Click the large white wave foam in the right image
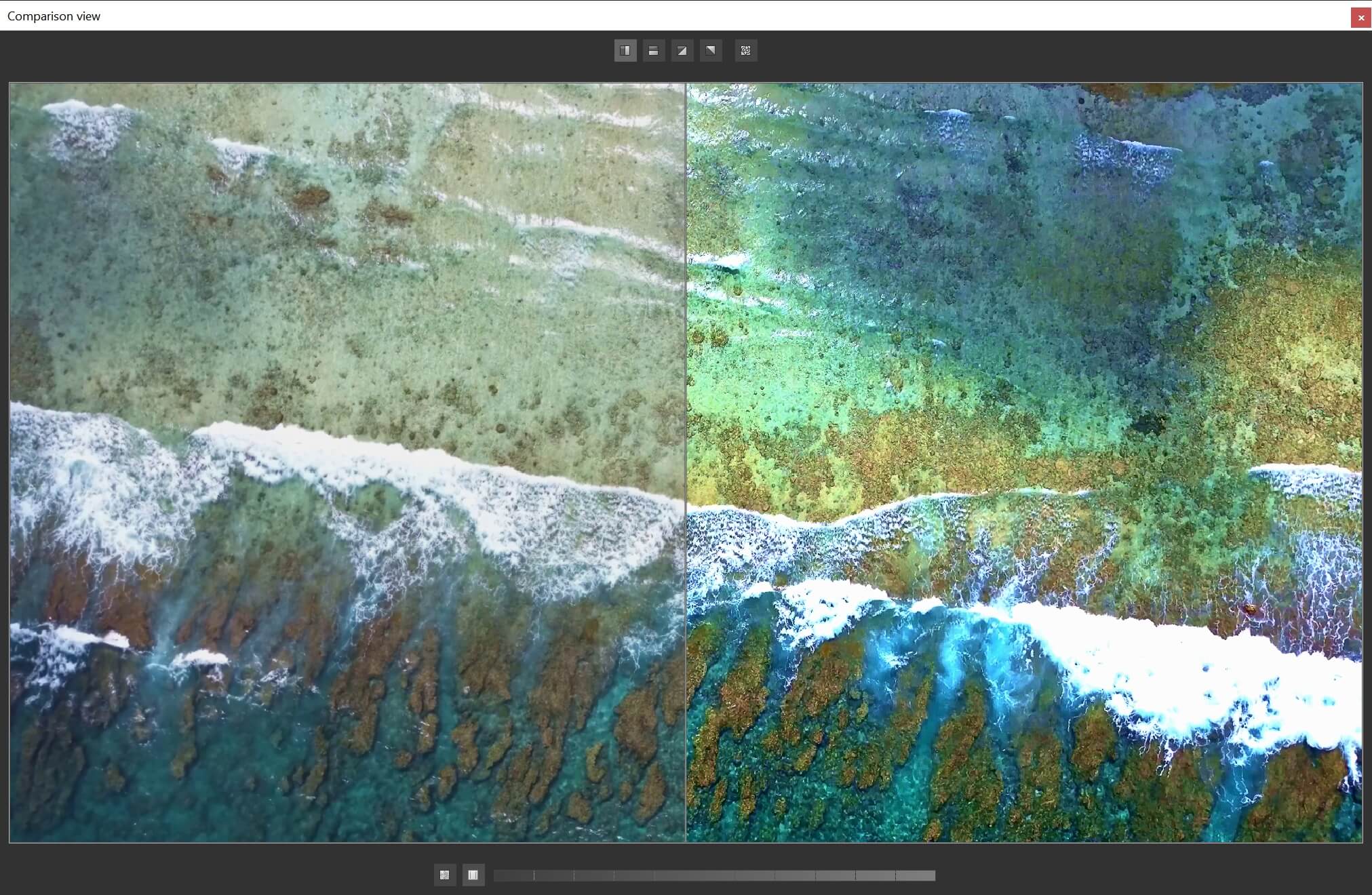Screen dimensions: 1372x895 point(1187,671)
